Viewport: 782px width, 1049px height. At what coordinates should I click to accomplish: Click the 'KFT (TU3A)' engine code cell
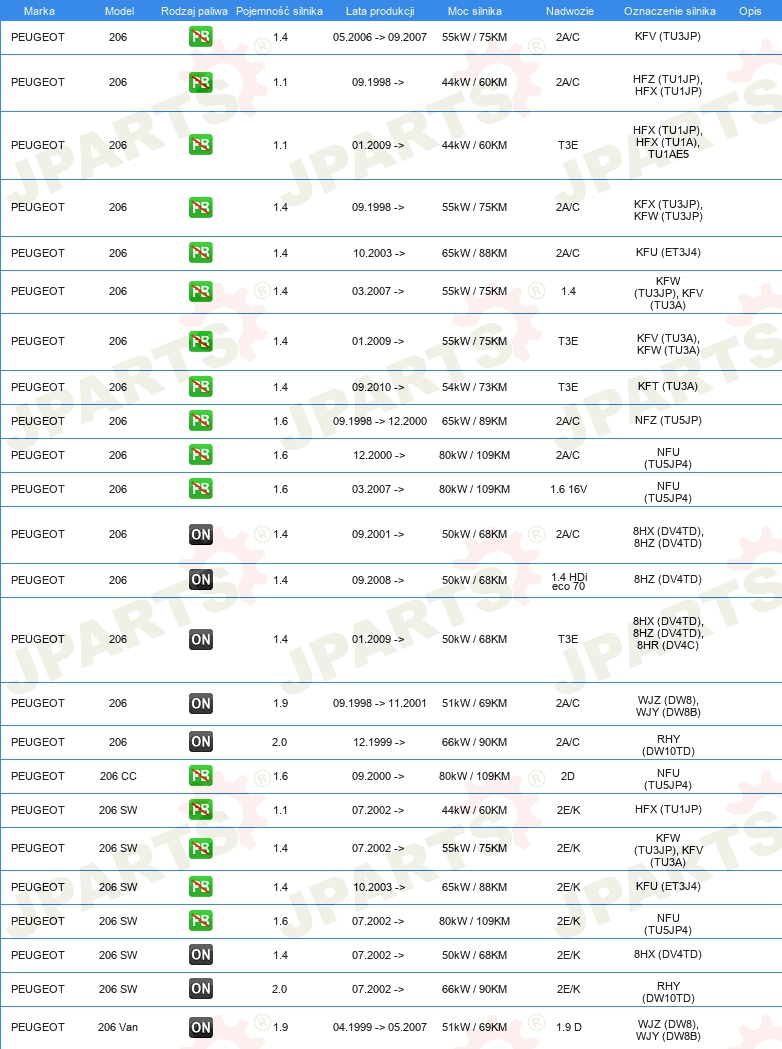click(668, 386)
